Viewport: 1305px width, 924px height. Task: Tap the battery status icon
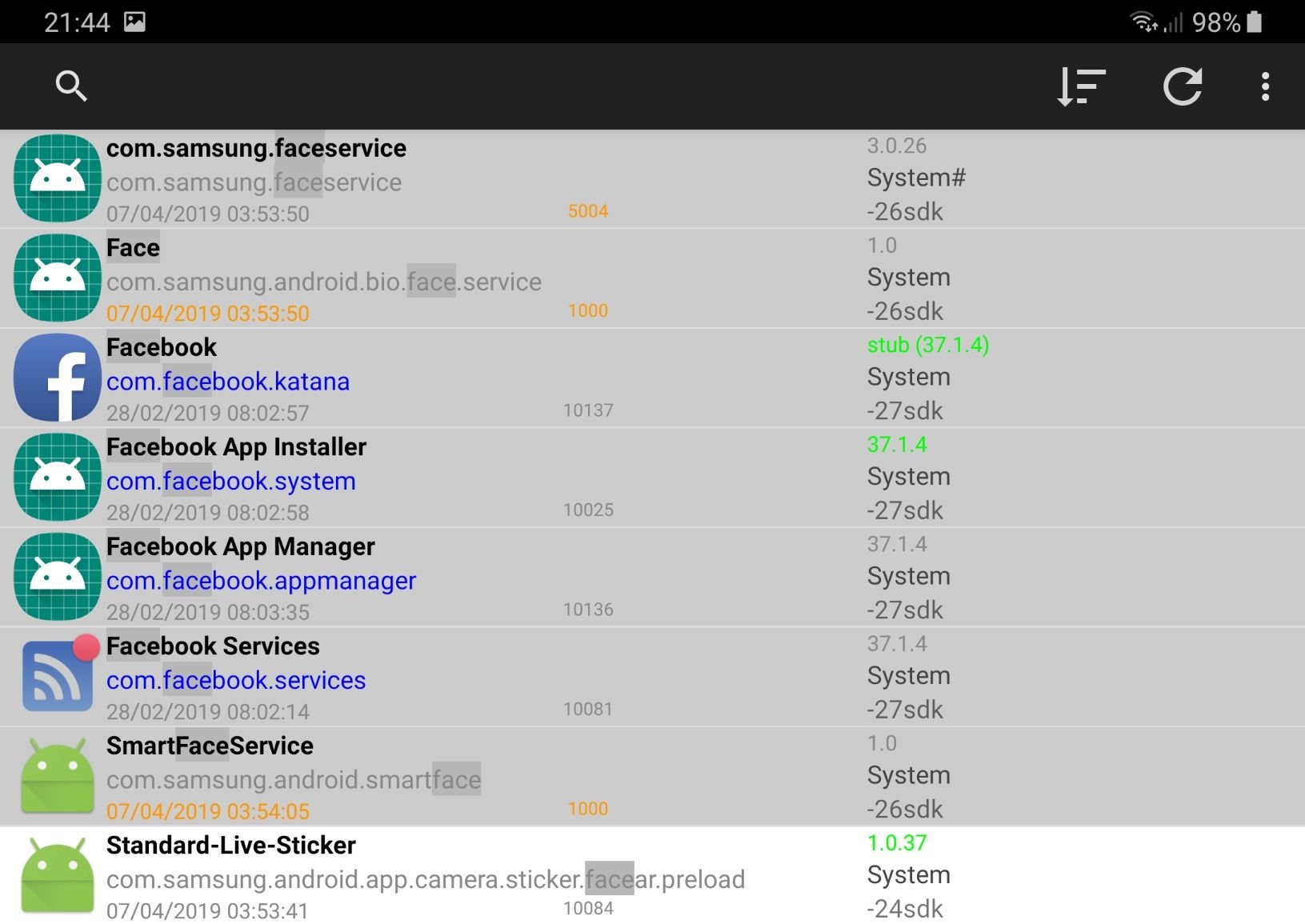(x=1255, y=22)
